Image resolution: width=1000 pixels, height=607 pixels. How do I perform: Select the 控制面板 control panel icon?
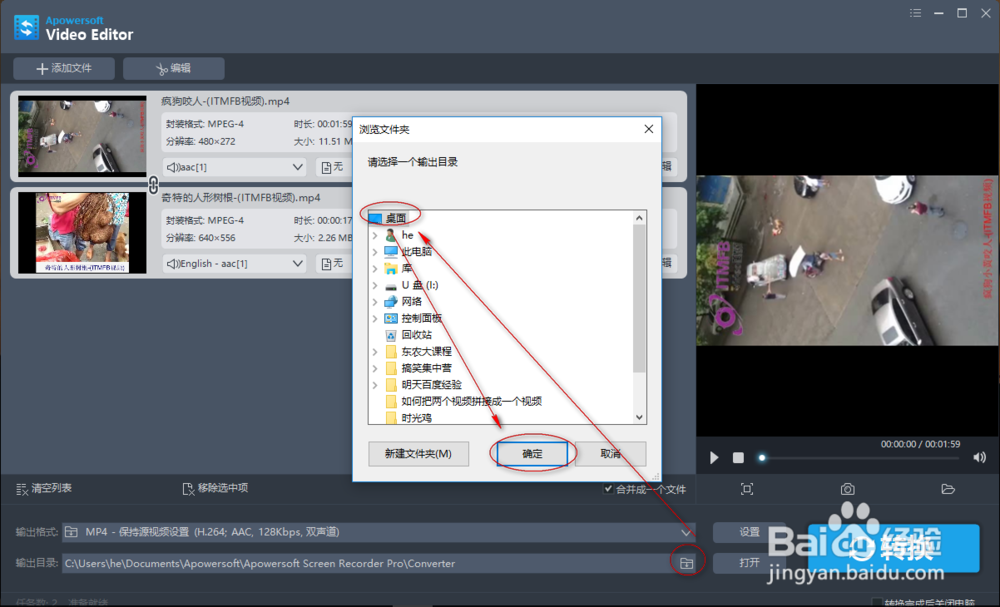[x=391, y=318]
